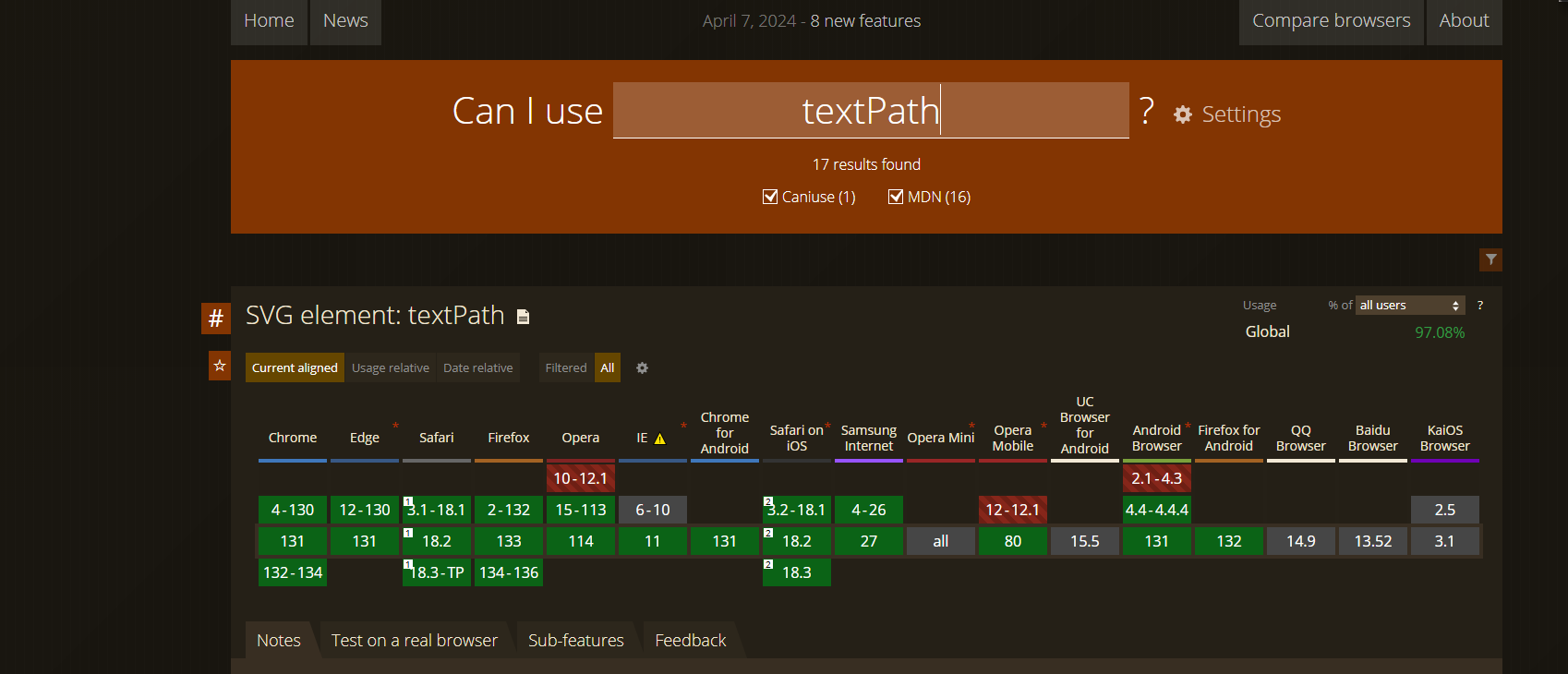The image size is (1568, 674).
Task: Click the Opera 15-113 support cell
Action: pos(581,510)
